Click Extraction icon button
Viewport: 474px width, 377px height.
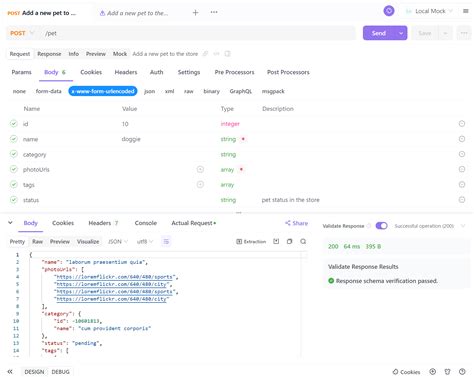point(251,241)
